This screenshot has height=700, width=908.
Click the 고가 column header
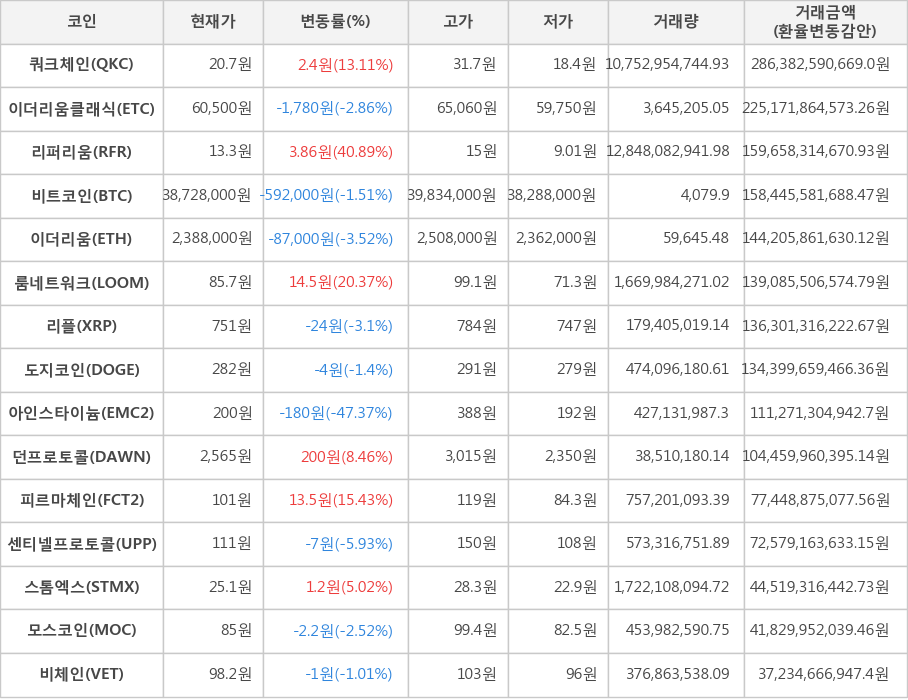[x=458, y=22]
